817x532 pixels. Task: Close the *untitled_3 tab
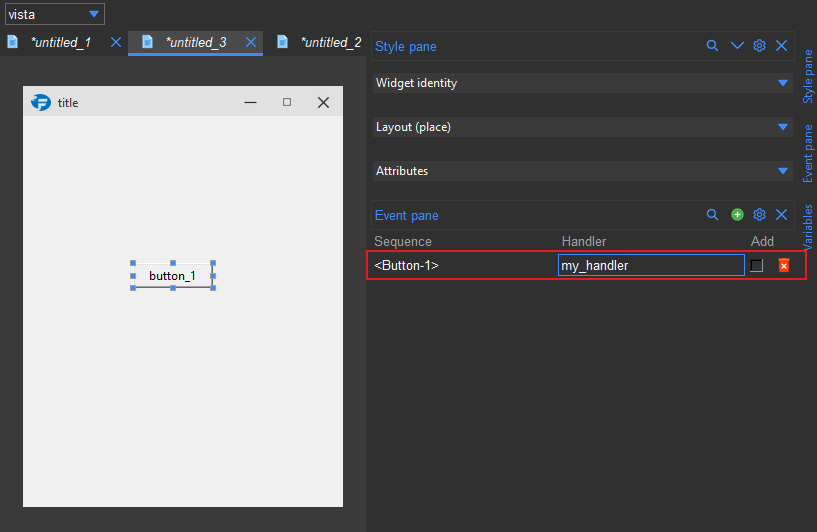pyautogui.click(x=251, y=42)
